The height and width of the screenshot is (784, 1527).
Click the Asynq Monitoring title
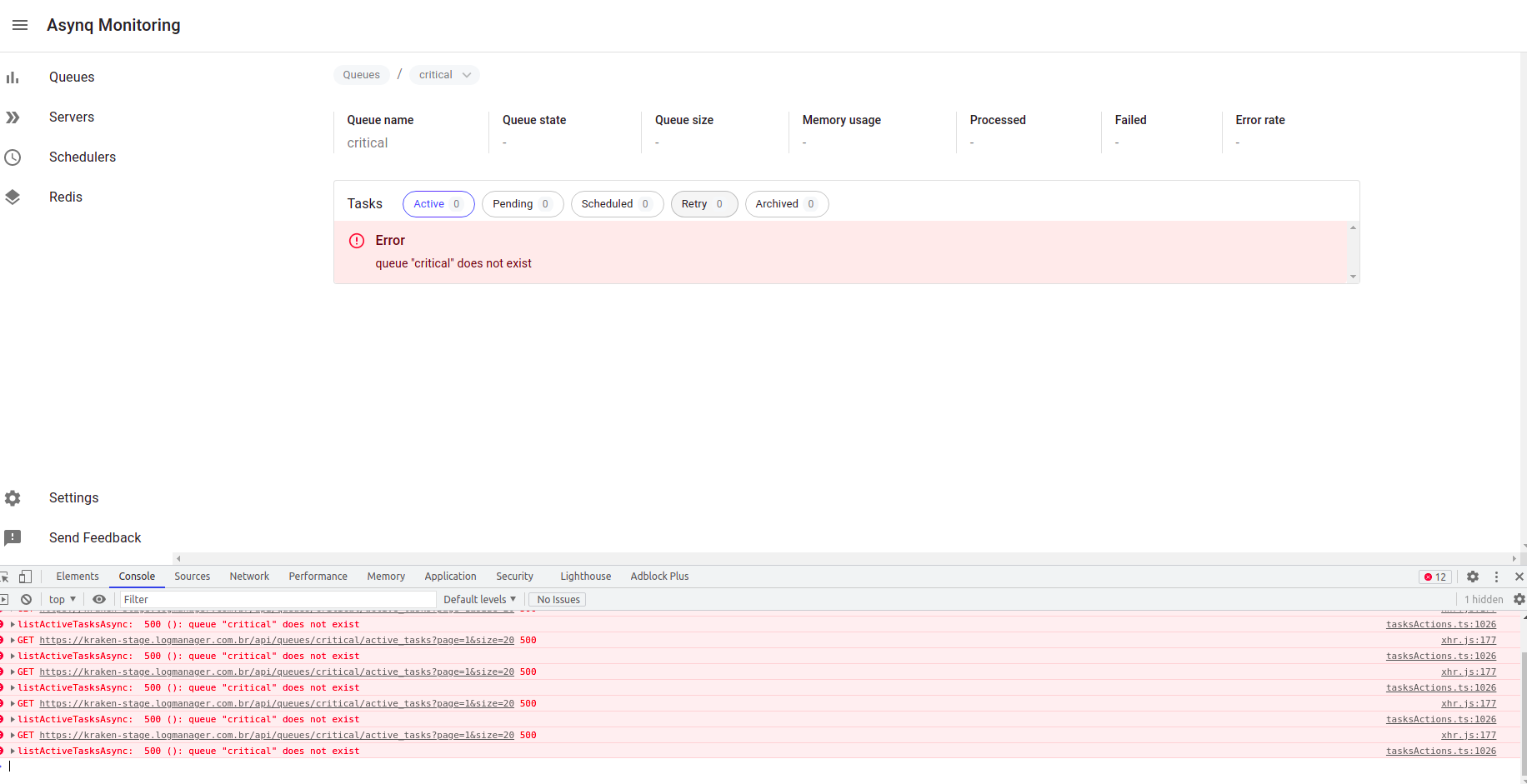pos(113,25)
